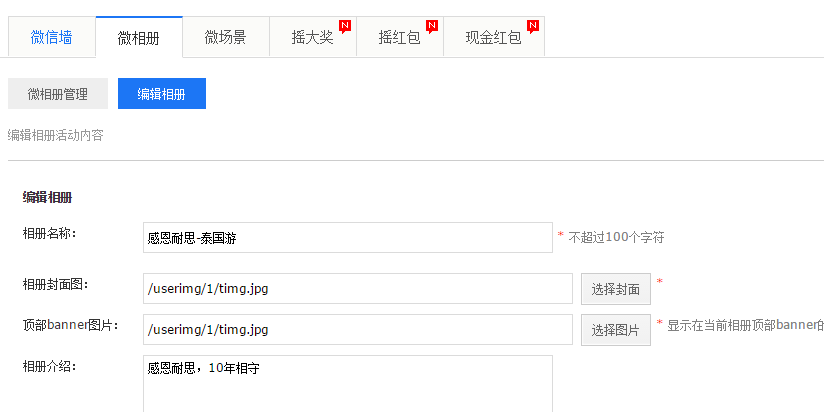Screen dimensions: 824x412
Task: Click the 相册名称 field label
Action: [x=49, y=233]
